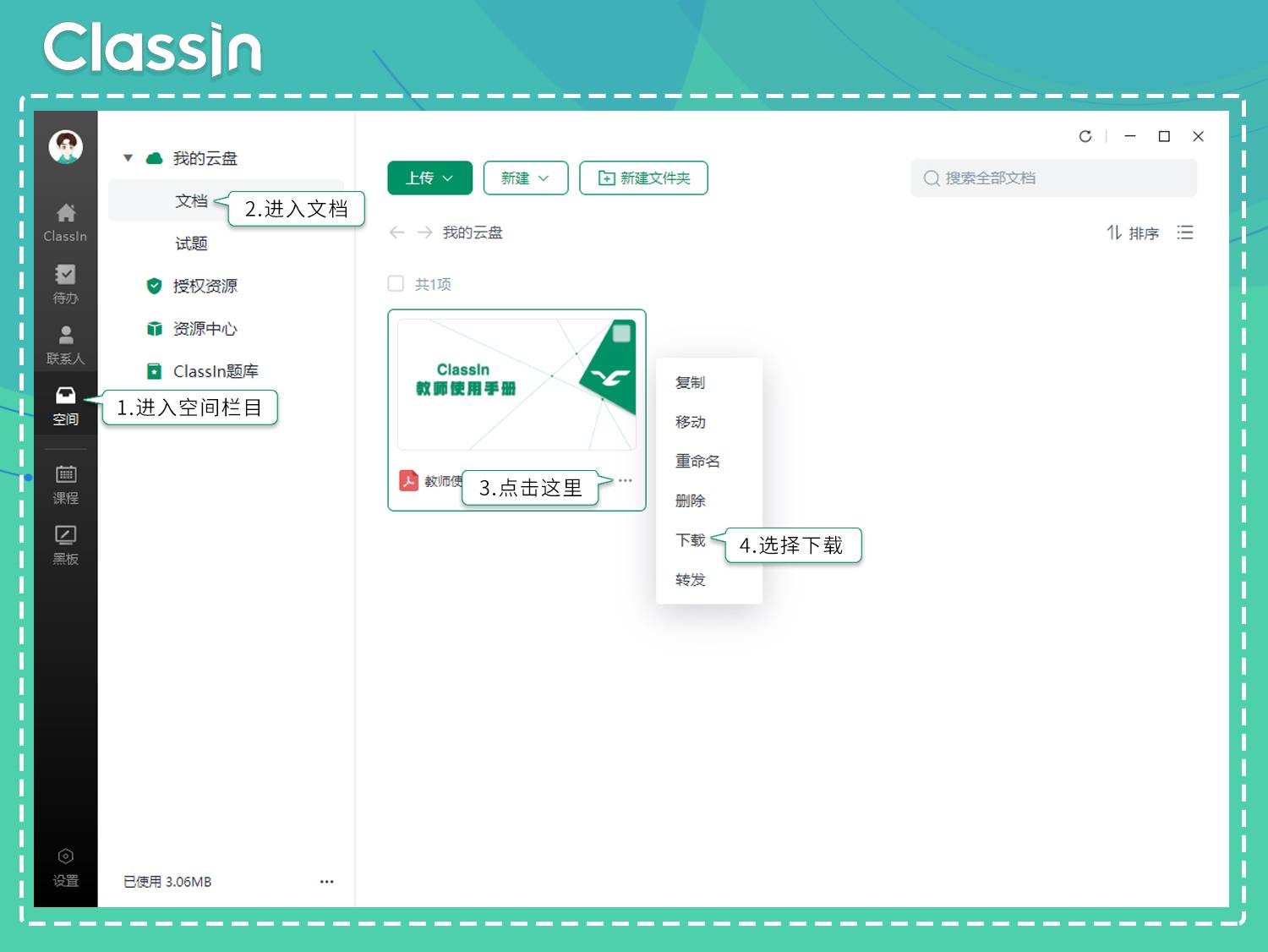The width and height of the screenshot is (1268, 952).
Task: Open the 课程 courses section
Action: tap(65, 484)
